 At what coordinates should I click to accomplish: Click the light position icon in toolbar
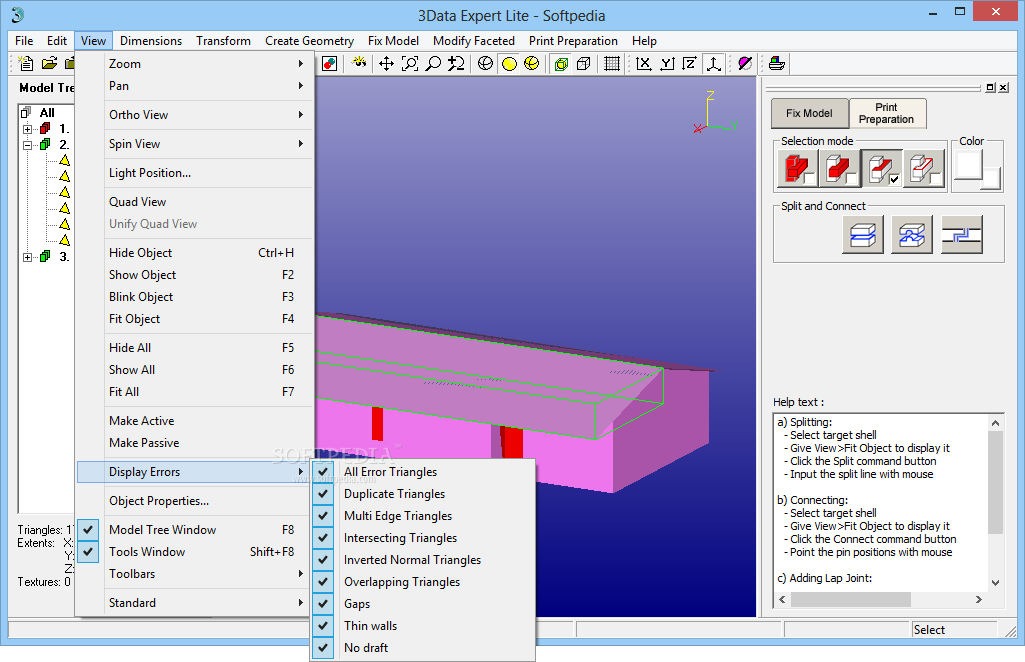coord(359,63)
